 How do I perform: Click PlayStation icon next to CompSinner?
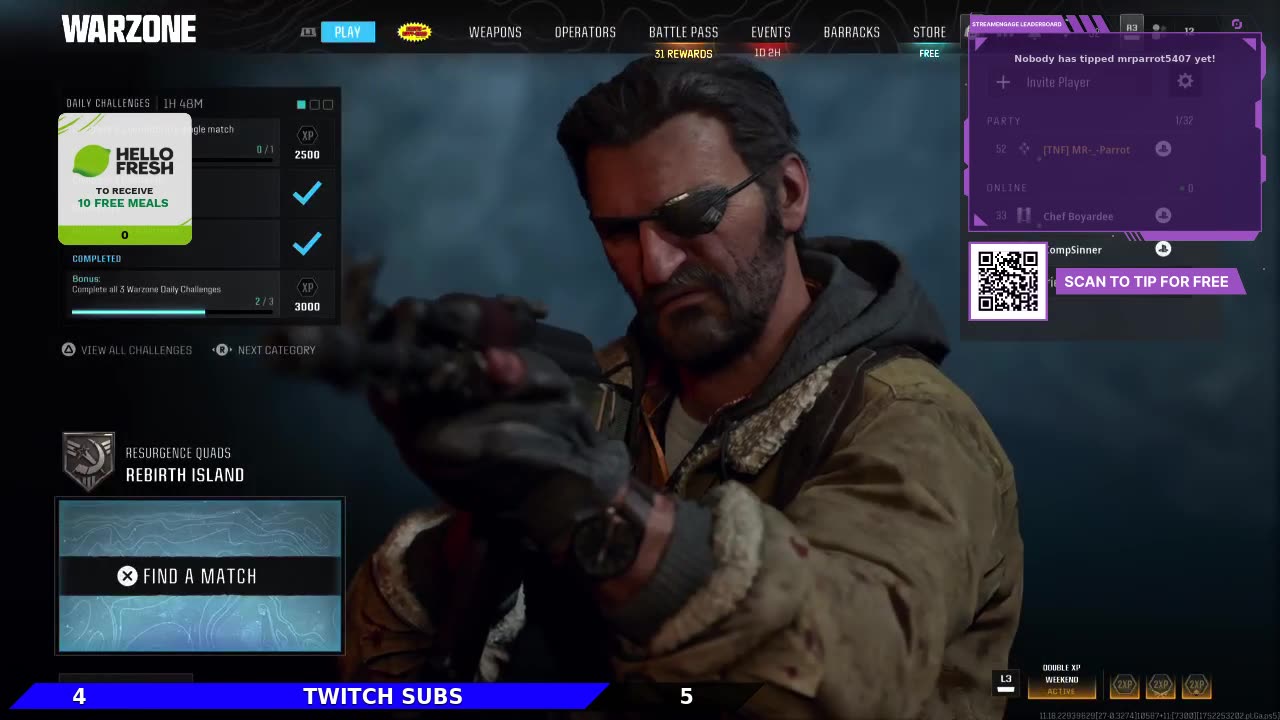click(1163, 248)
